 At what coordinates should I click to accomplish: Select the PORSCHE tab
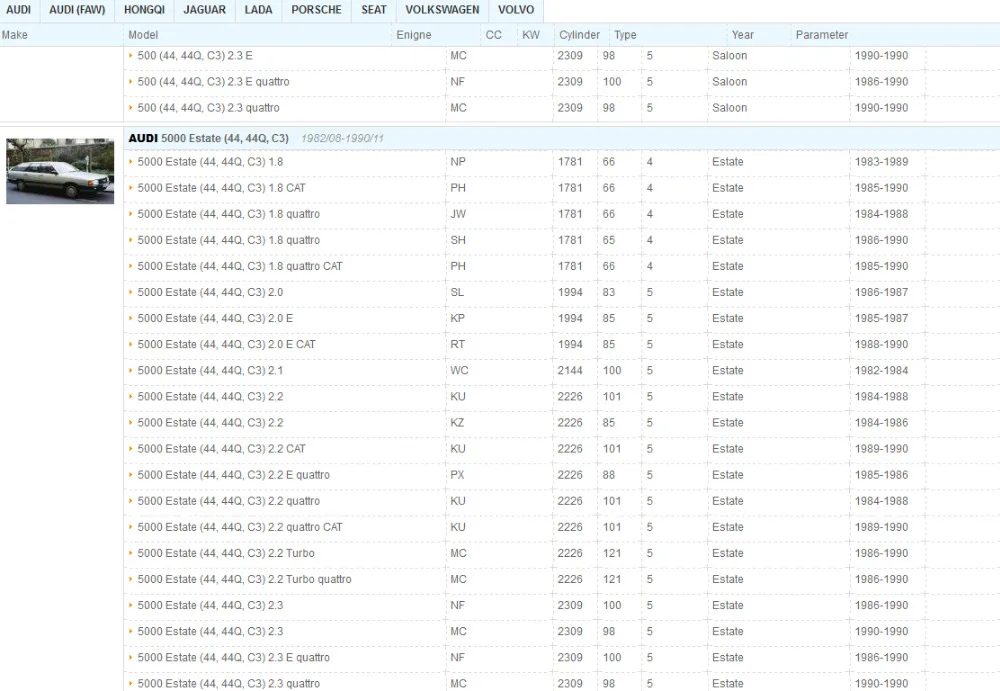pos(316,10)
